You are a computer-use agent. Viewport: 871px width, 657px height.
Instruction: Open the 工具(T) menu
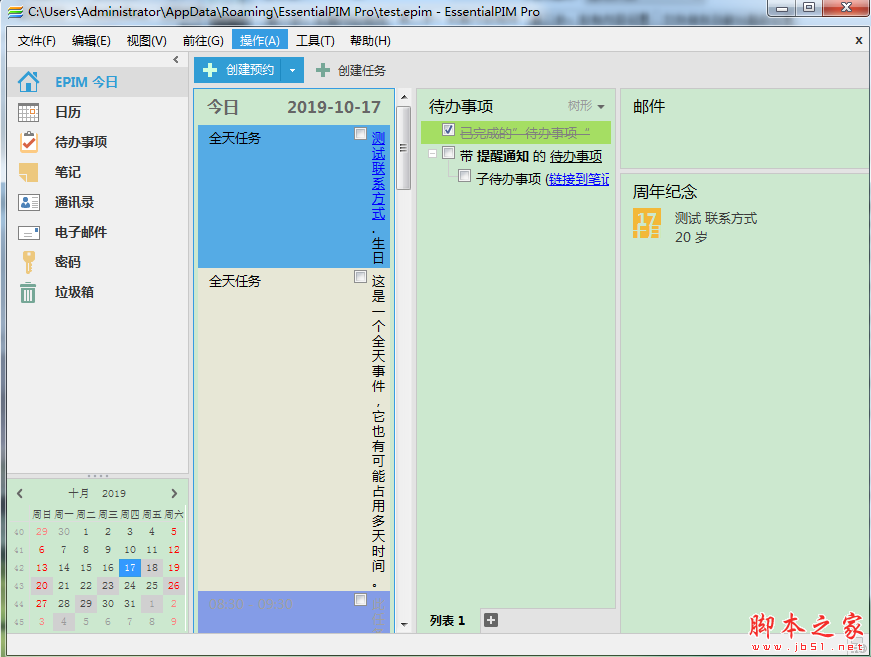coord(315,41)
